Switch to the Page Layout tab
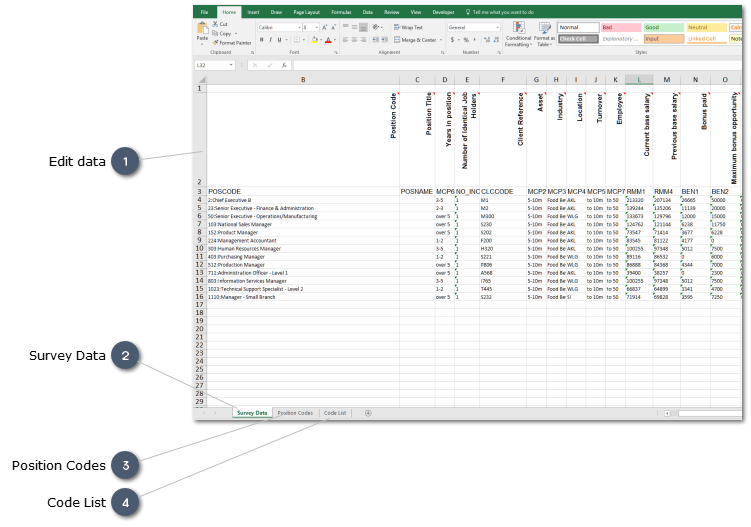Image resolution: width=751 pixels, height=527 pixels. (307, 12)
